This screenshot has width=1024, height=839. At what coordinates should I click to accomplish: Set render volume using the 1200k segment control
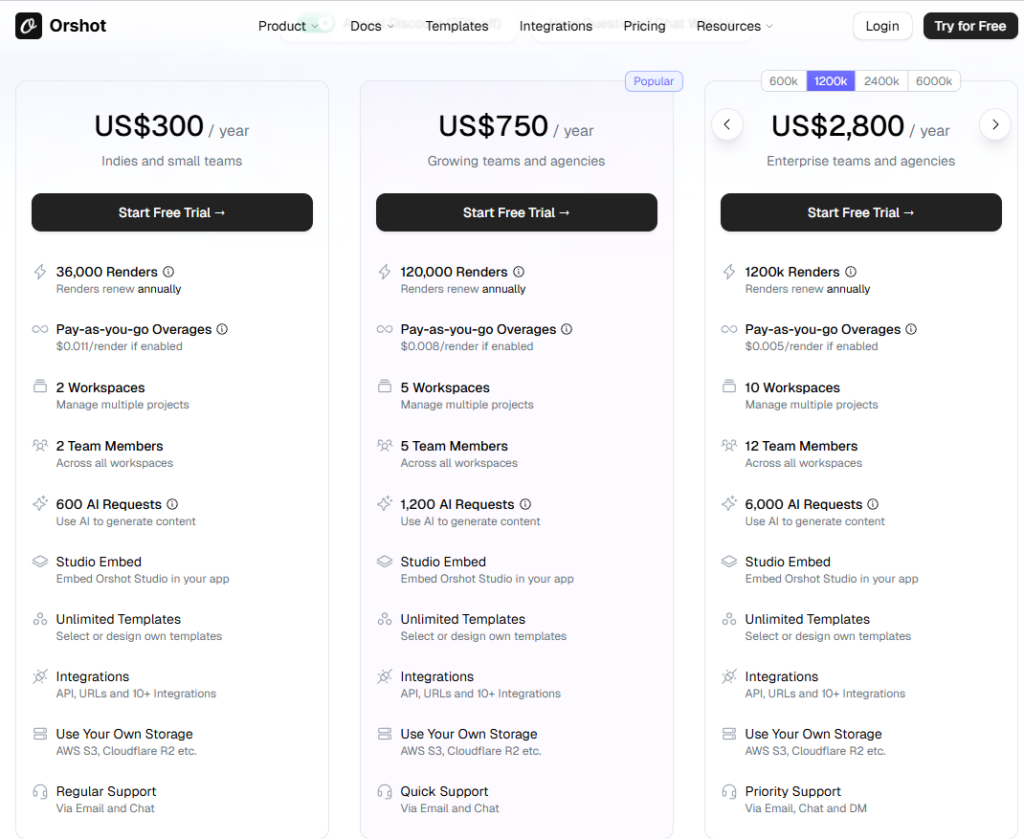pyautogui.click(x=830, y=81)
